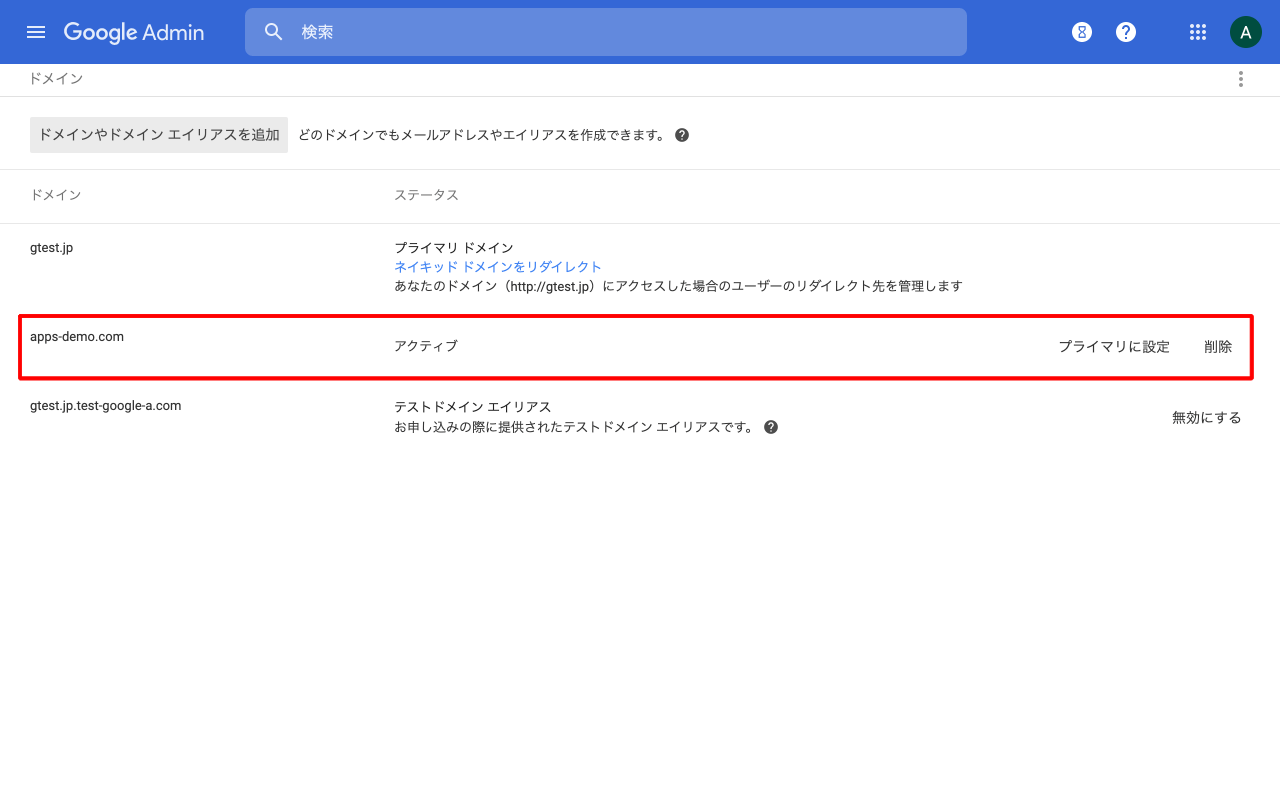The height and width of the screenshot is (800, 1280).
Task: Select the gtest.jp domain name
Action: pos(51,247)
